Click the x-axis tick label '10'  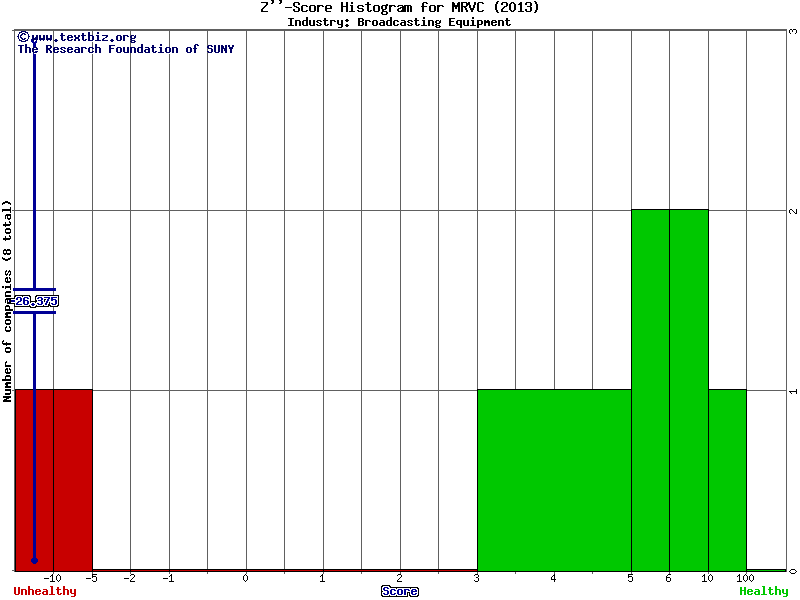pyautogui.click(x=707, y=578)
